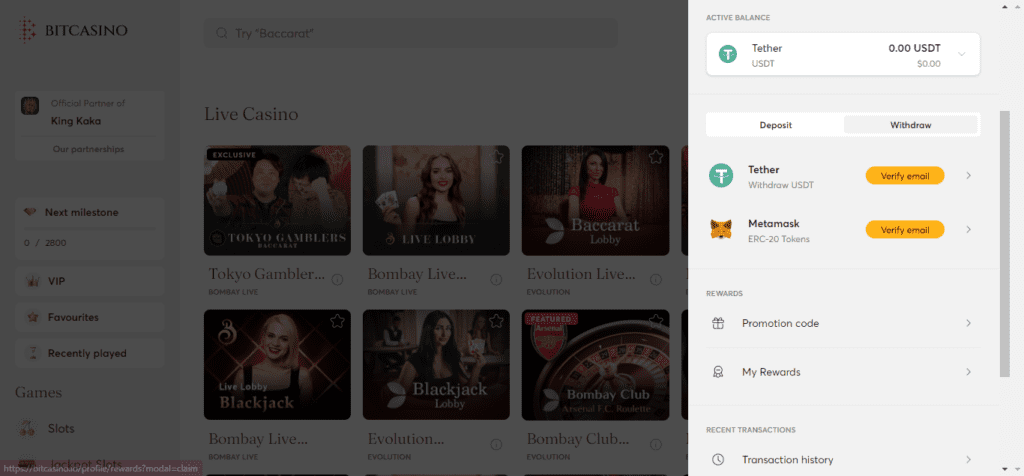Click the Recently played hourglass icon
This screenshot has width=1024, height=476.
[x=32, y=353]
